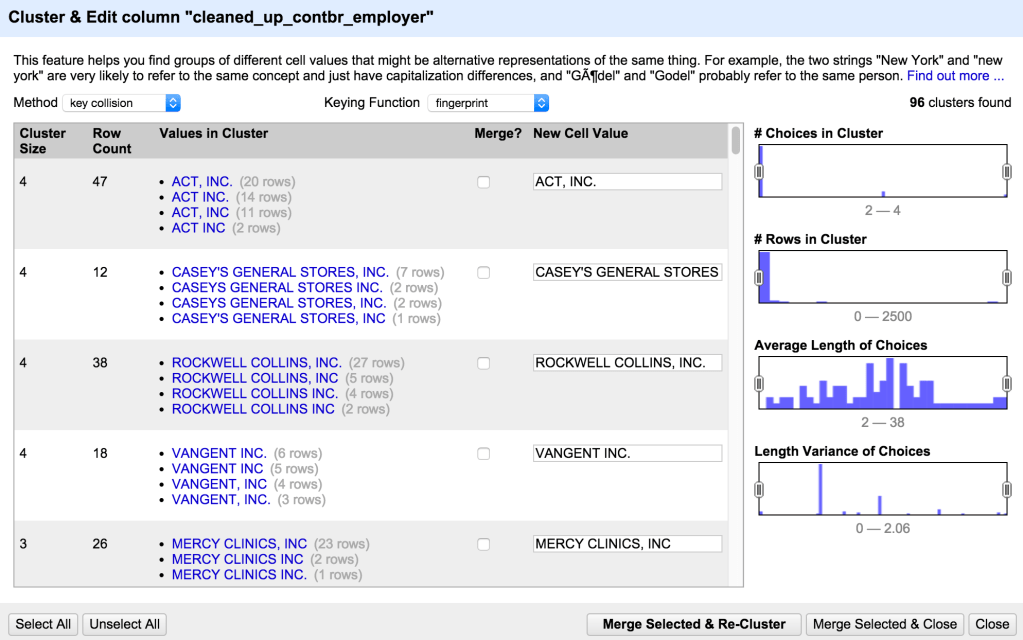The height and width of the screenshot is (640, 1023).
Task: Check Merge for MERCY CLINICS cluster
Action: pyautogui.click(x=483, y=543)
